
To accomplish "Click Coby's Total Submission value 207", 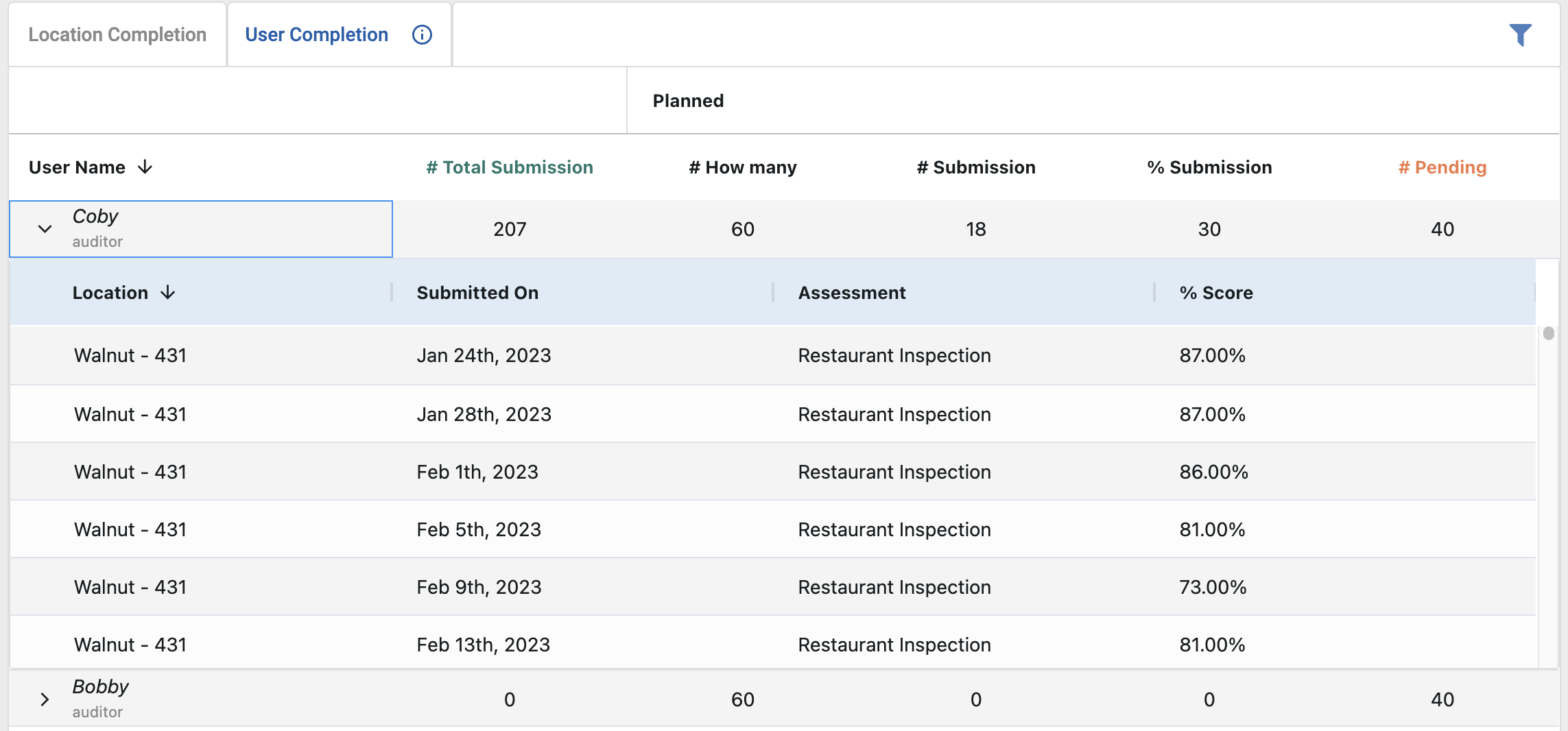I will (x=509, y=229).
